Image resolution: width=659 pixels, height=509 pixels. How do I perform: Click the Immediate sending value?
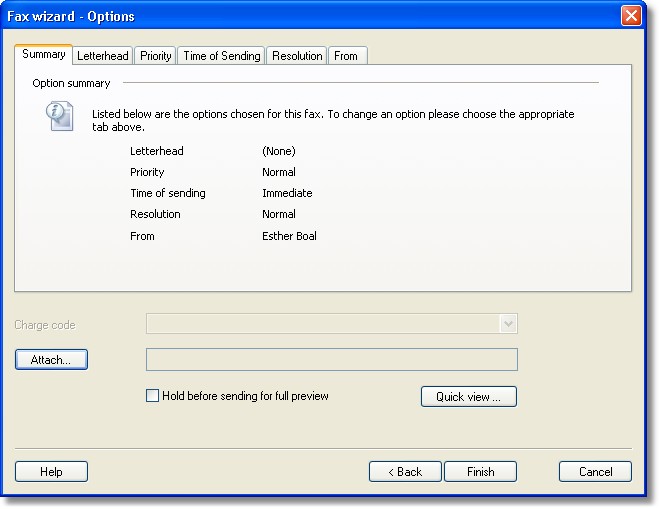coord(287,193)
